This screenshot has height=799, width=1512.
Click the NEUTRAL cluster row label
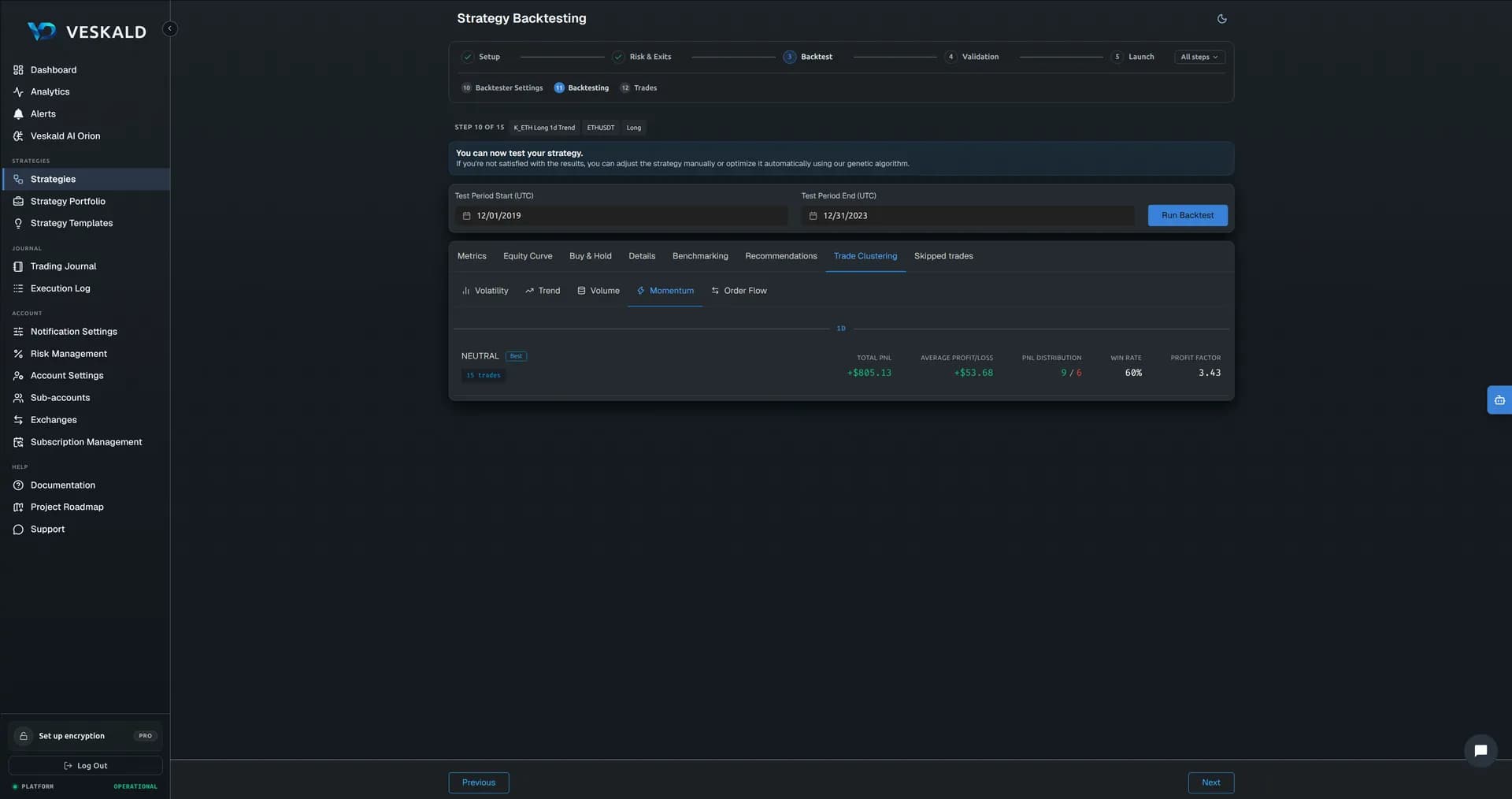(x=480, y=356)
